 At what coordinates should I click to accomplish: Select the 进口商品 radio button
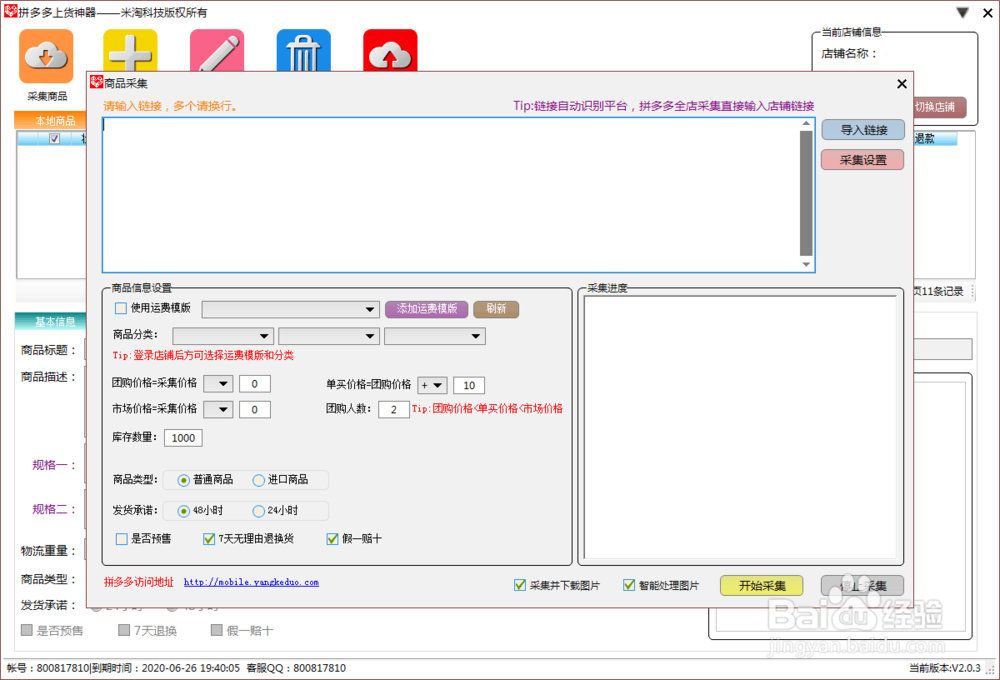click(x=258, y=480)
